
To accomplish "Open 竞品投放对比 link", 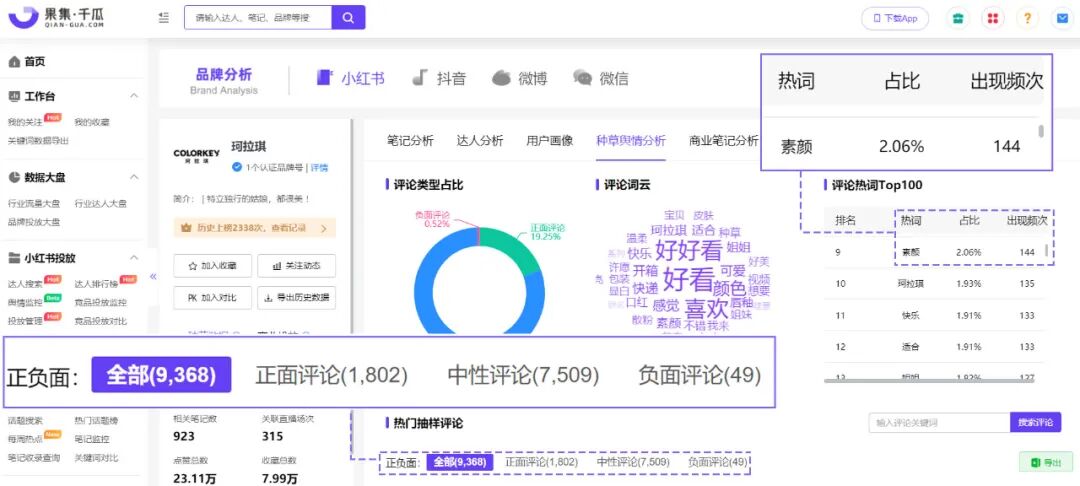I will coord(101,321).
